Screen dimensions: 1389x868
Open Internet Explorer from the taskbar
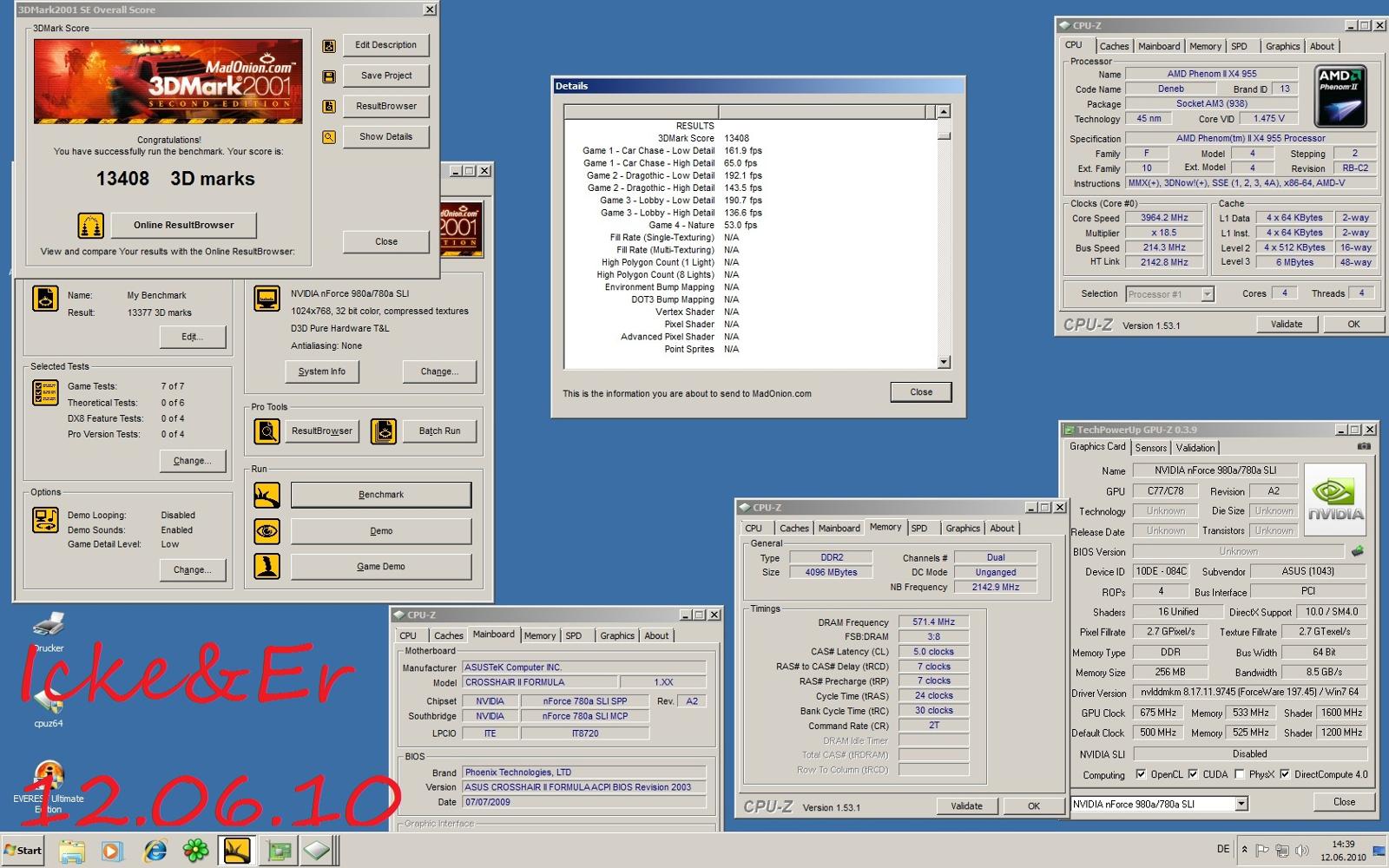[155, 851]
